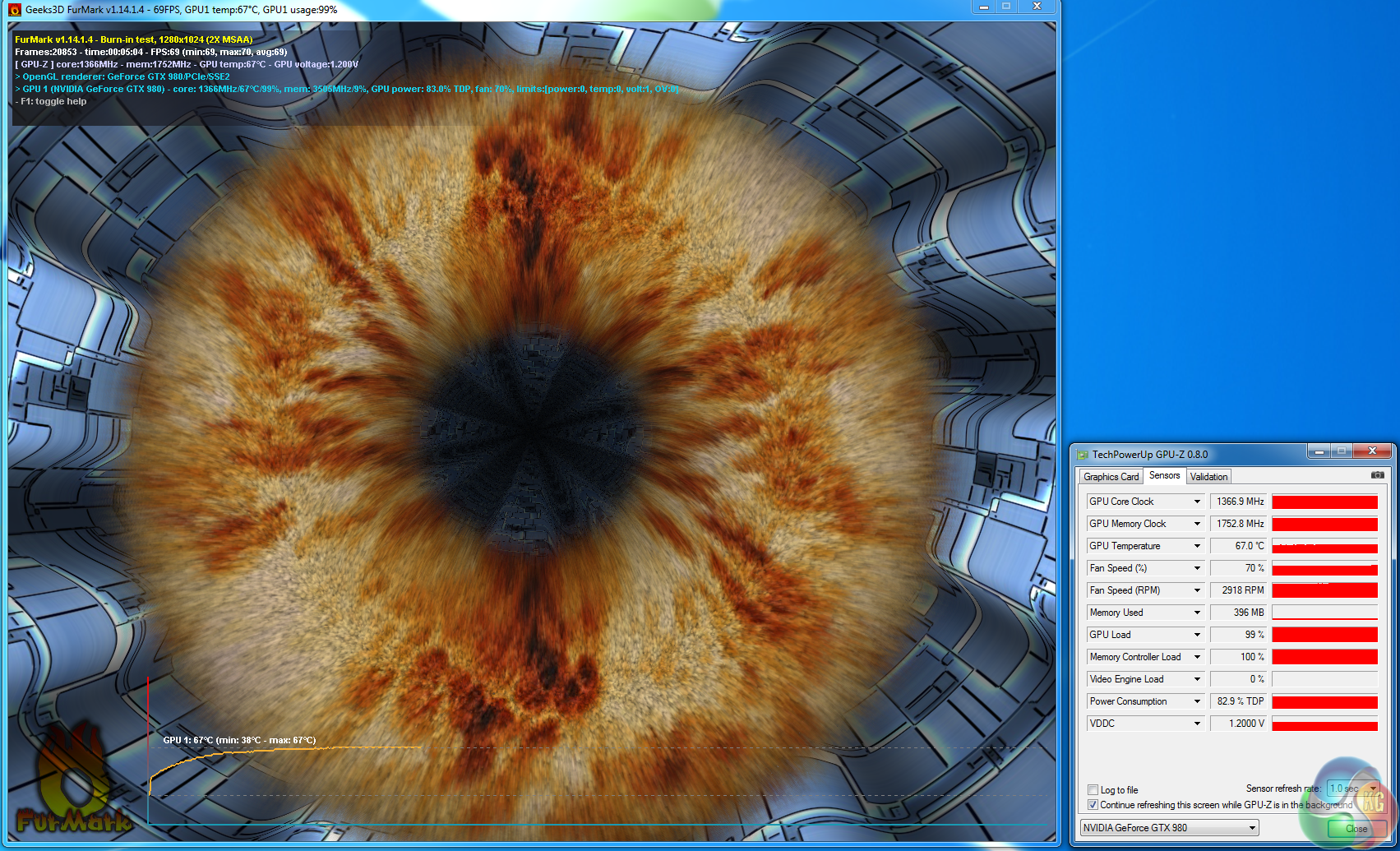Viewport: 1400px width, 851px height.
Task: Open the GPU Core Clock sensor dropdown
Action: tap(1197, 502)
